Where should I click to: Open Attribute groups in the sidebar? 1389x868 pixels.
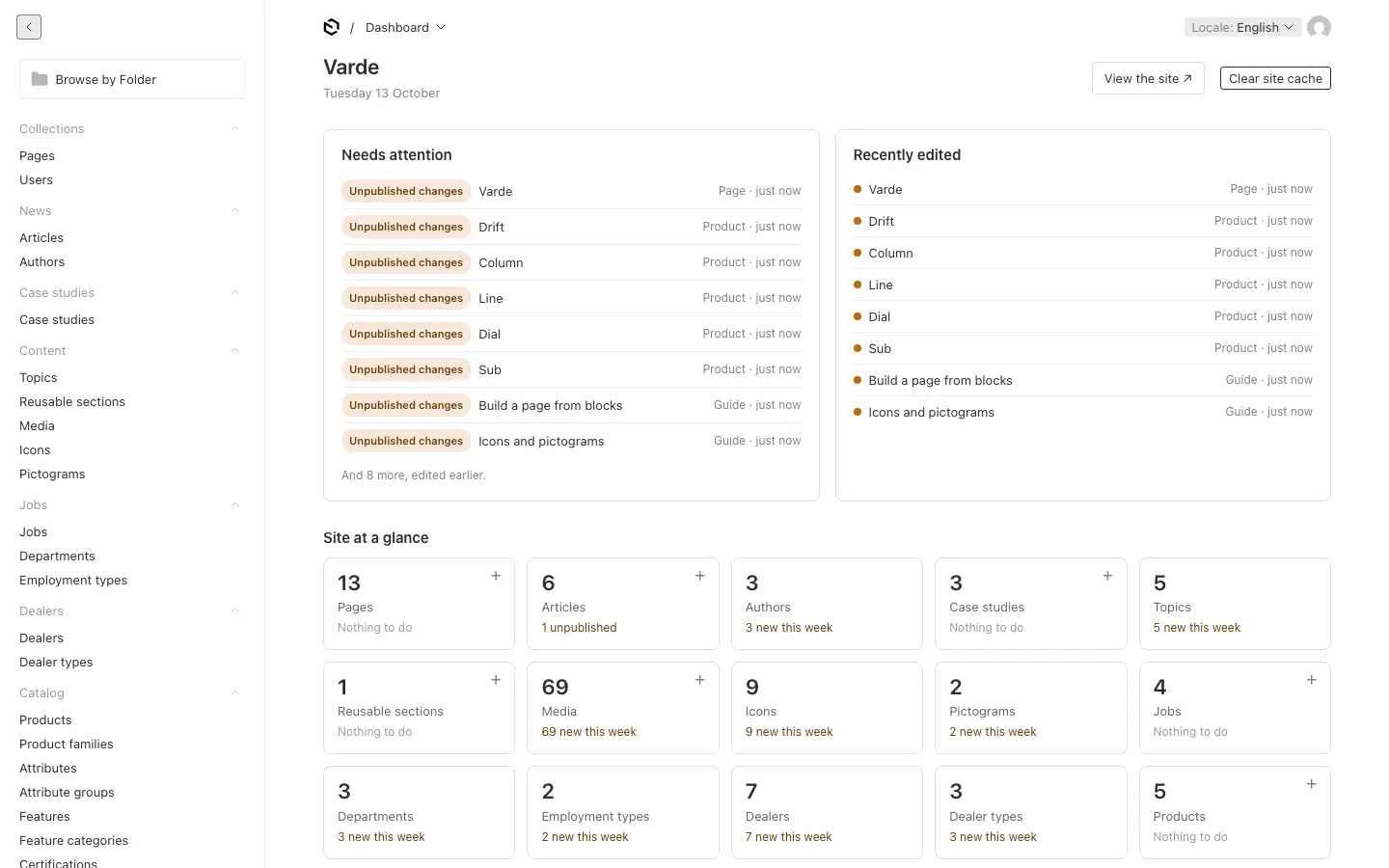click(x=67, y=792)
